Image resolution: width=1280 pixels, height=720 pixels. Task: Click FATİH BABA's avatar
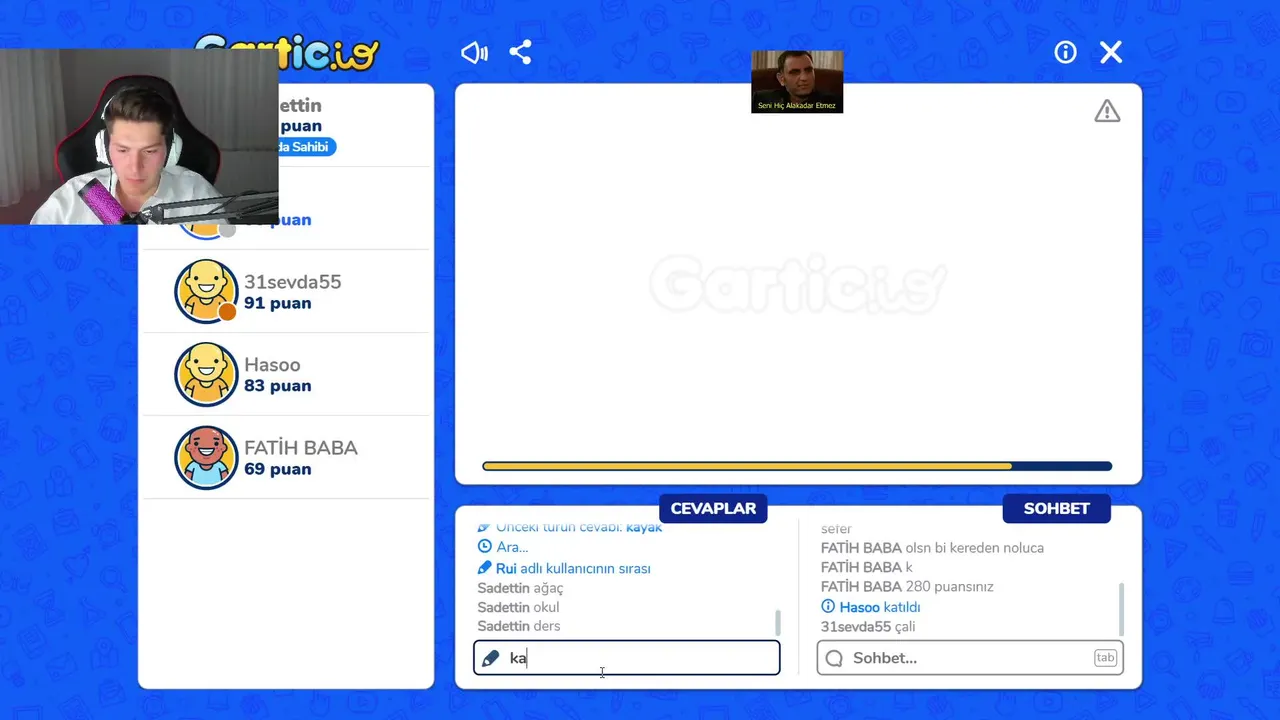(x=206, y=457)
